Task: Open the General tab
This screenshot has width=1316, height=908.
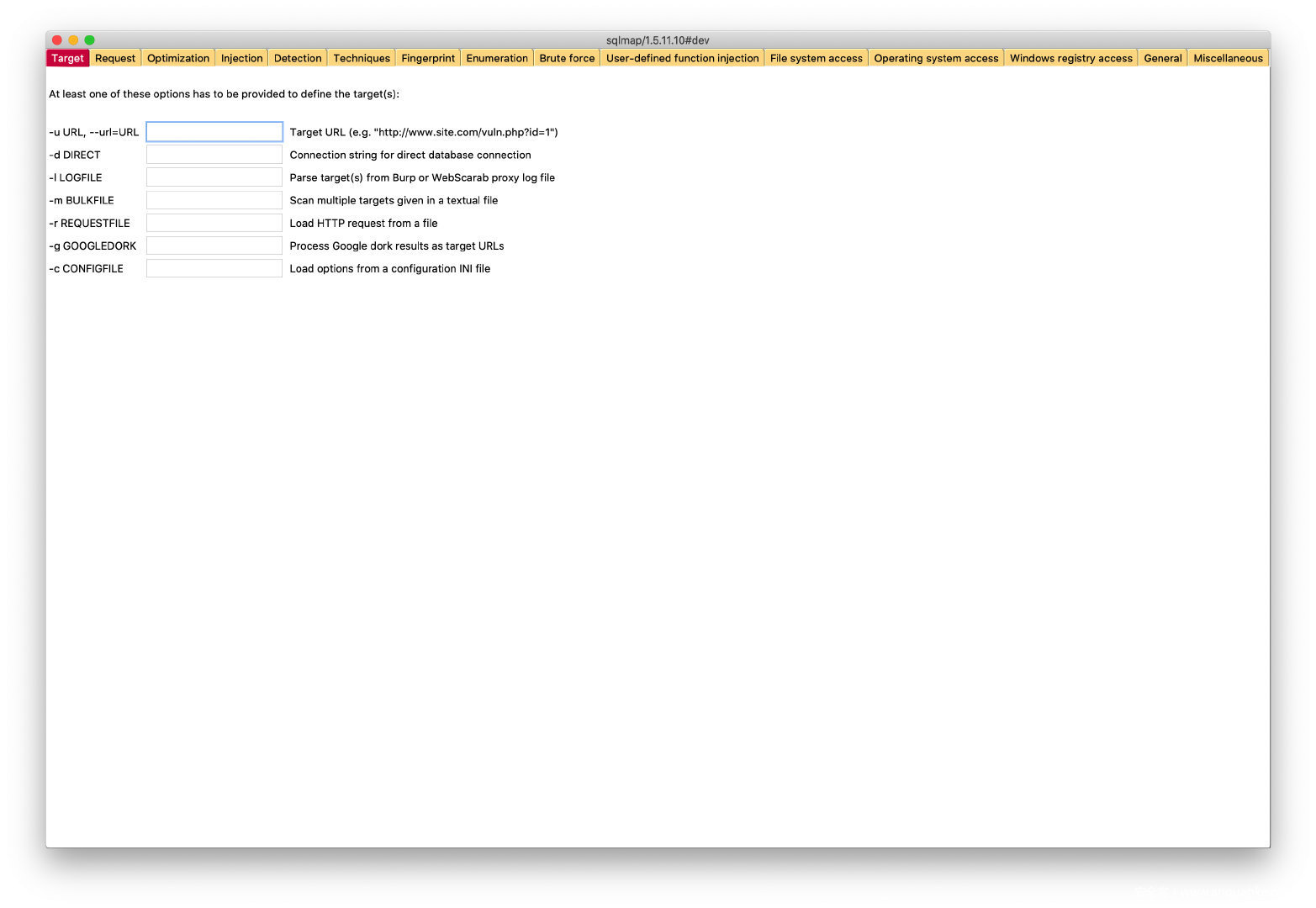Action: pyautogui.click(x=1162, y=58)
